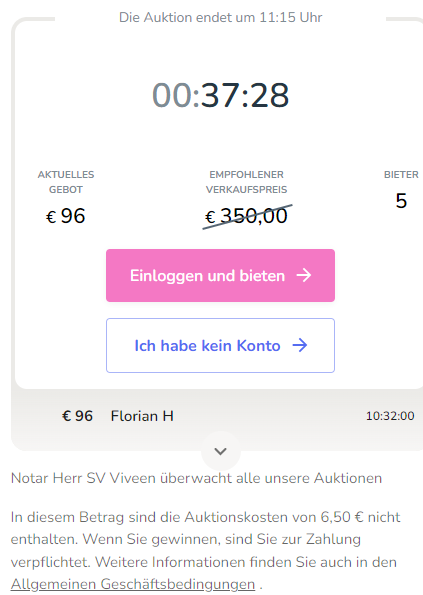Viewport: 423px width, 595px height.
Task: Click the countdown timer 00:37:28
Action: pos(220,95)
